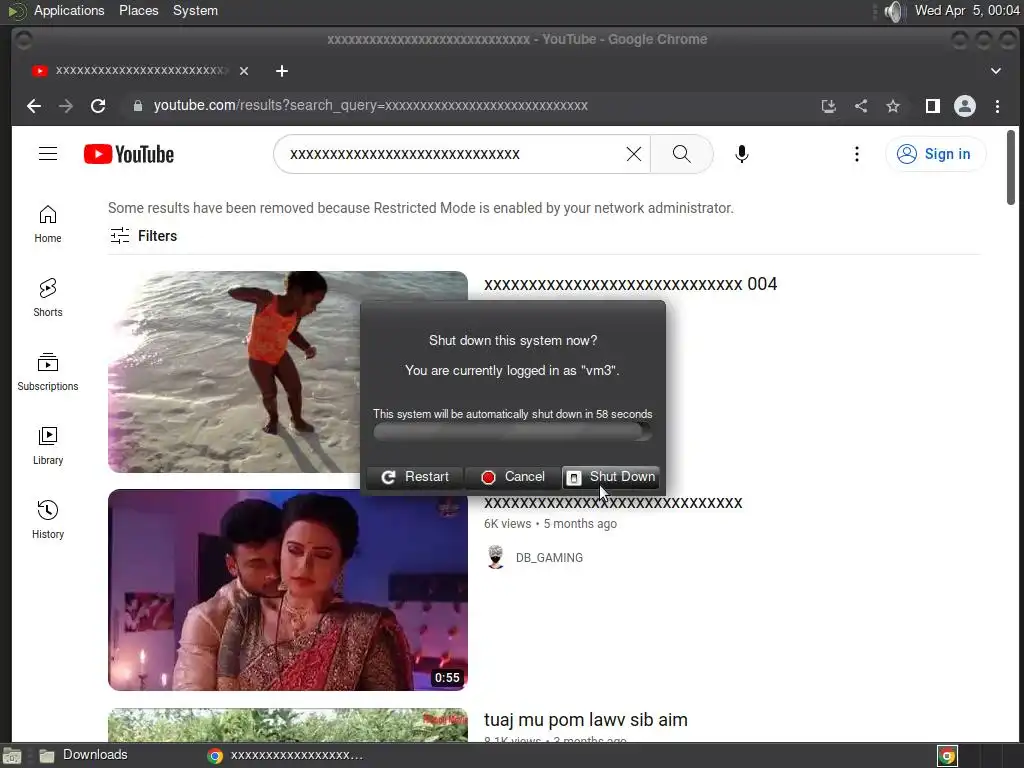The width and height of the screenshot is (1024, 768).
Task: Switch to the Downloads taskbar window
Action: click(84, 755)
